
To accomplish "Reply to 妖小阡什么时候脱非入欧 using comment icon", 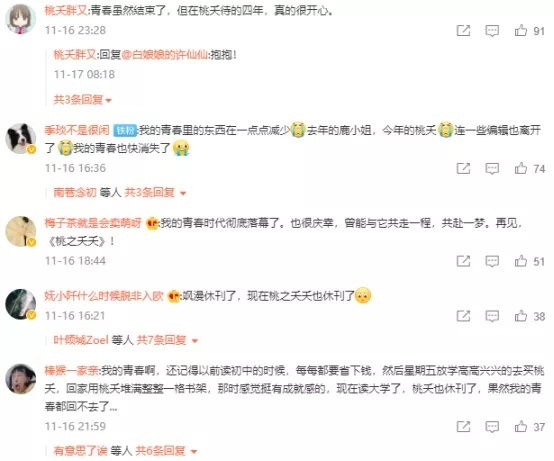I will coord(492,316).
